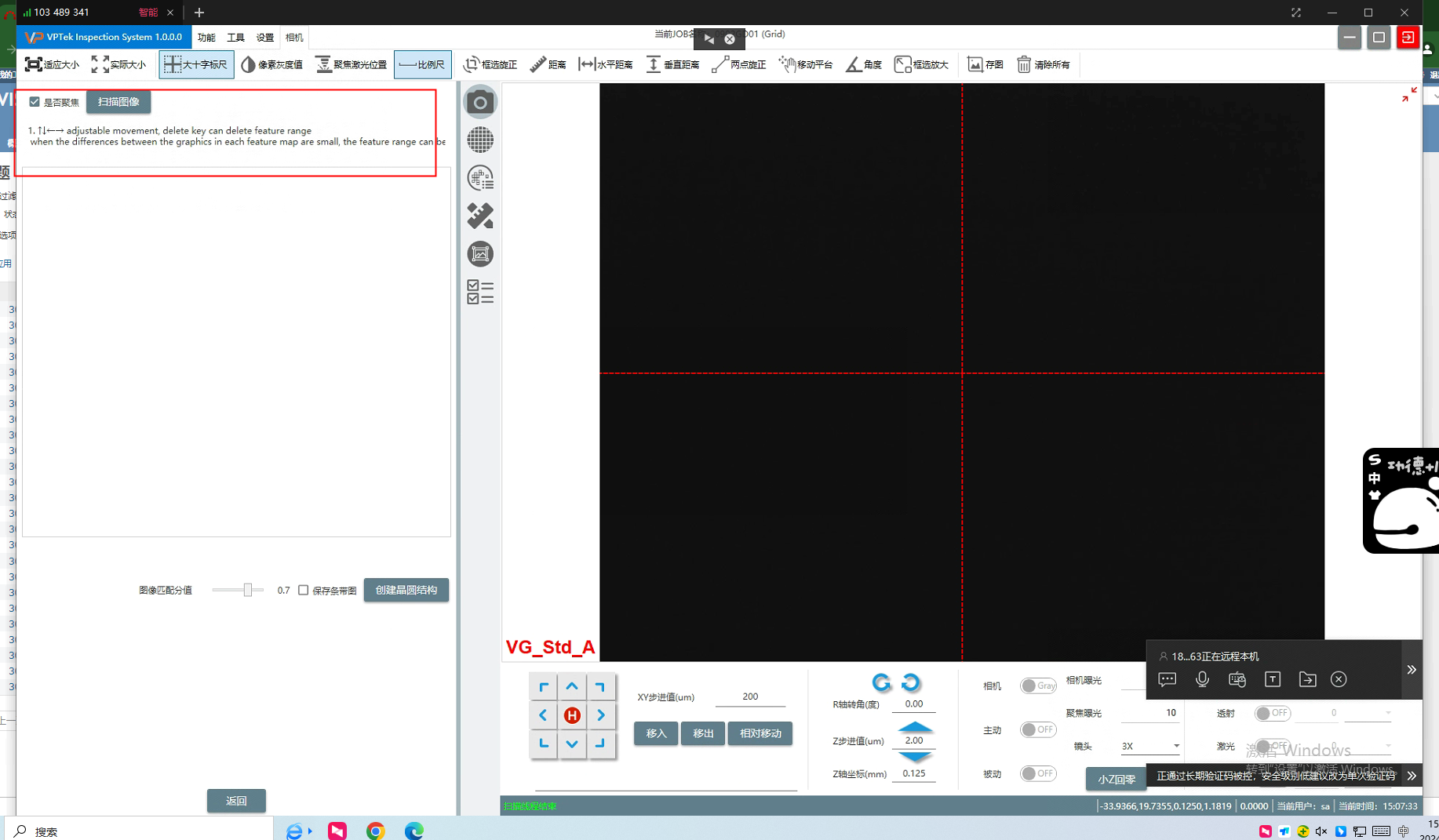The height and width of the screenshot is (840, 1439).
Task: Move stage up with the up arrow
Action: click(572, 687)
